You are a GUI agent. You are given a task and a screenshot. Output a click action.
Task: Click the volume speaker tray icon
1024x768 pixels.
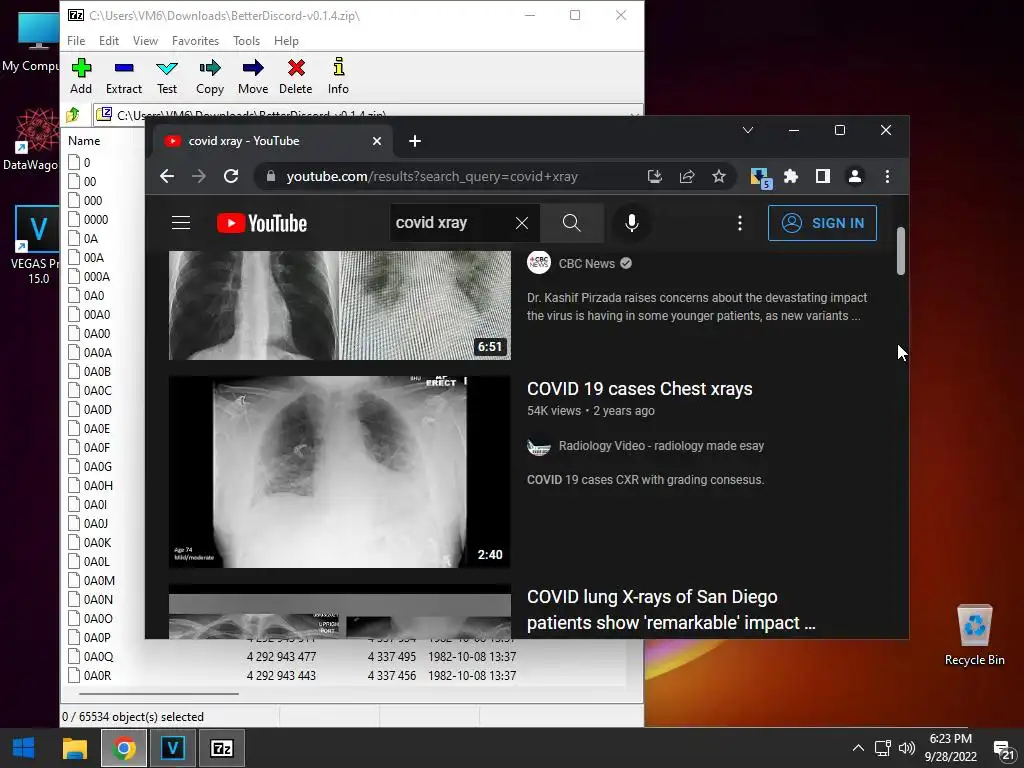[x=906, y=748]
